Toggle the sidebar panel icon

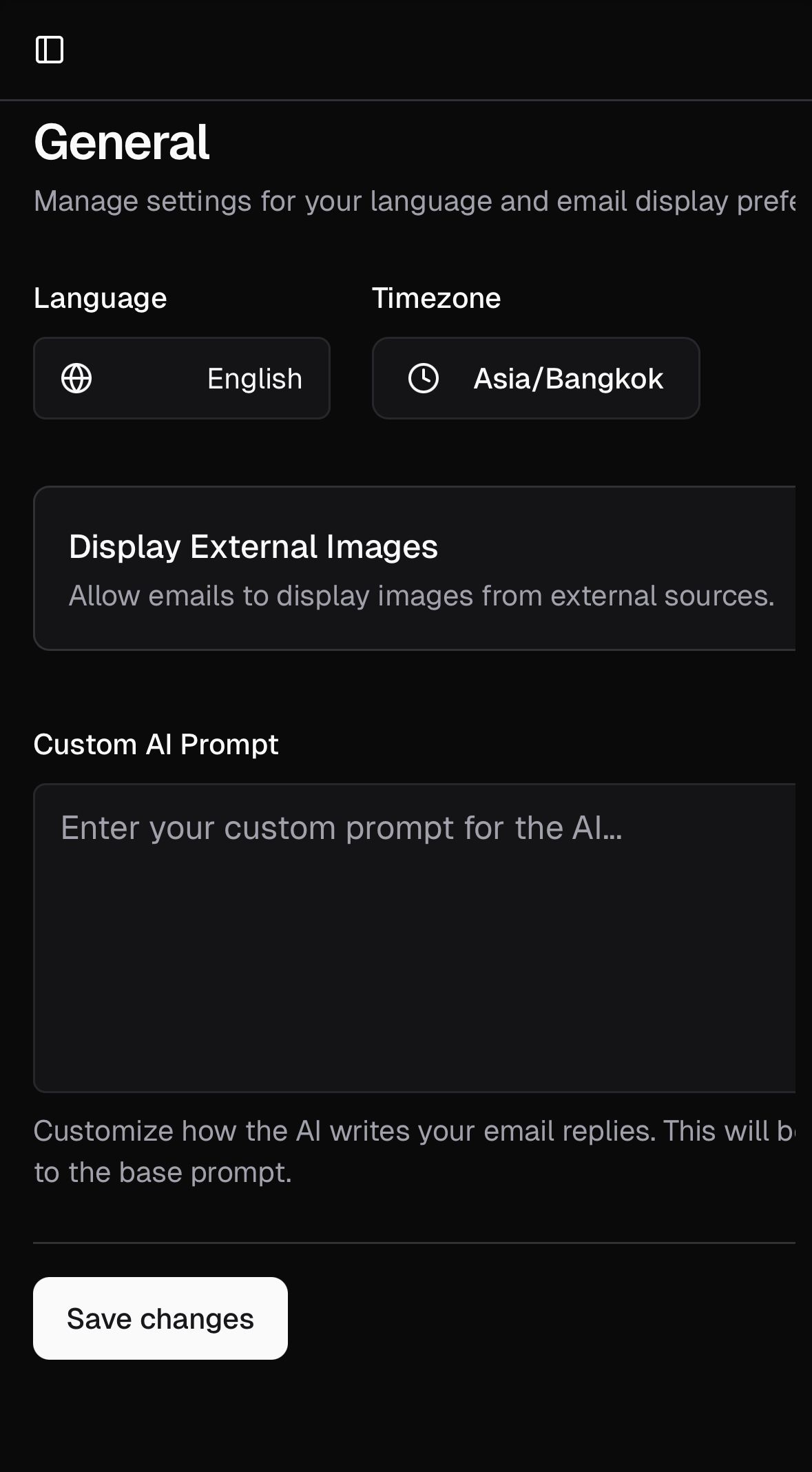[50, 50]
